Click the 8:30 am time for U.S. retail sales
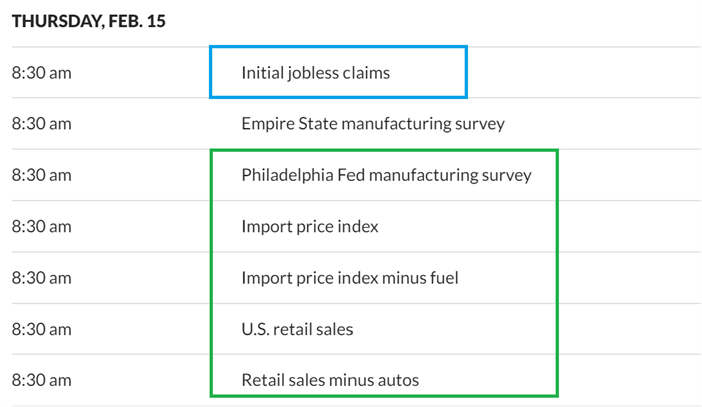Screen dimensions: 702x407 pyautogui.click(x=42, y=328)
